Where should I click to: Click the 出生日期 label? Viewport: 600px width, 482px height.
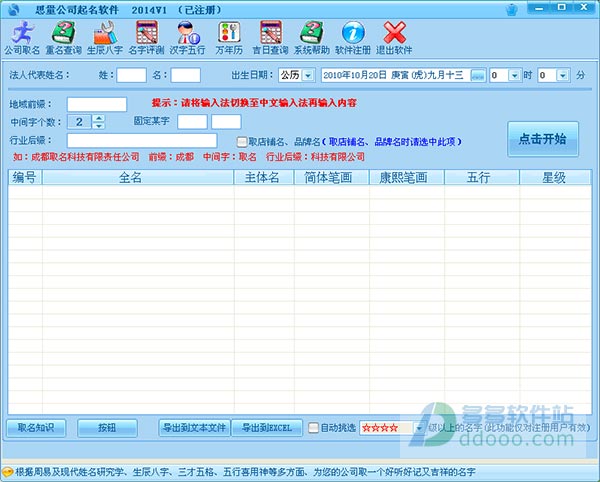click(252, 75)
